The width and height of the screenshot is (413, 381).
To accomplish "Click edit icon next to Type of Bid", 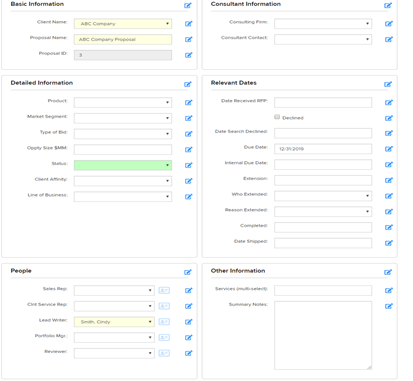I will tap(188, 134).
